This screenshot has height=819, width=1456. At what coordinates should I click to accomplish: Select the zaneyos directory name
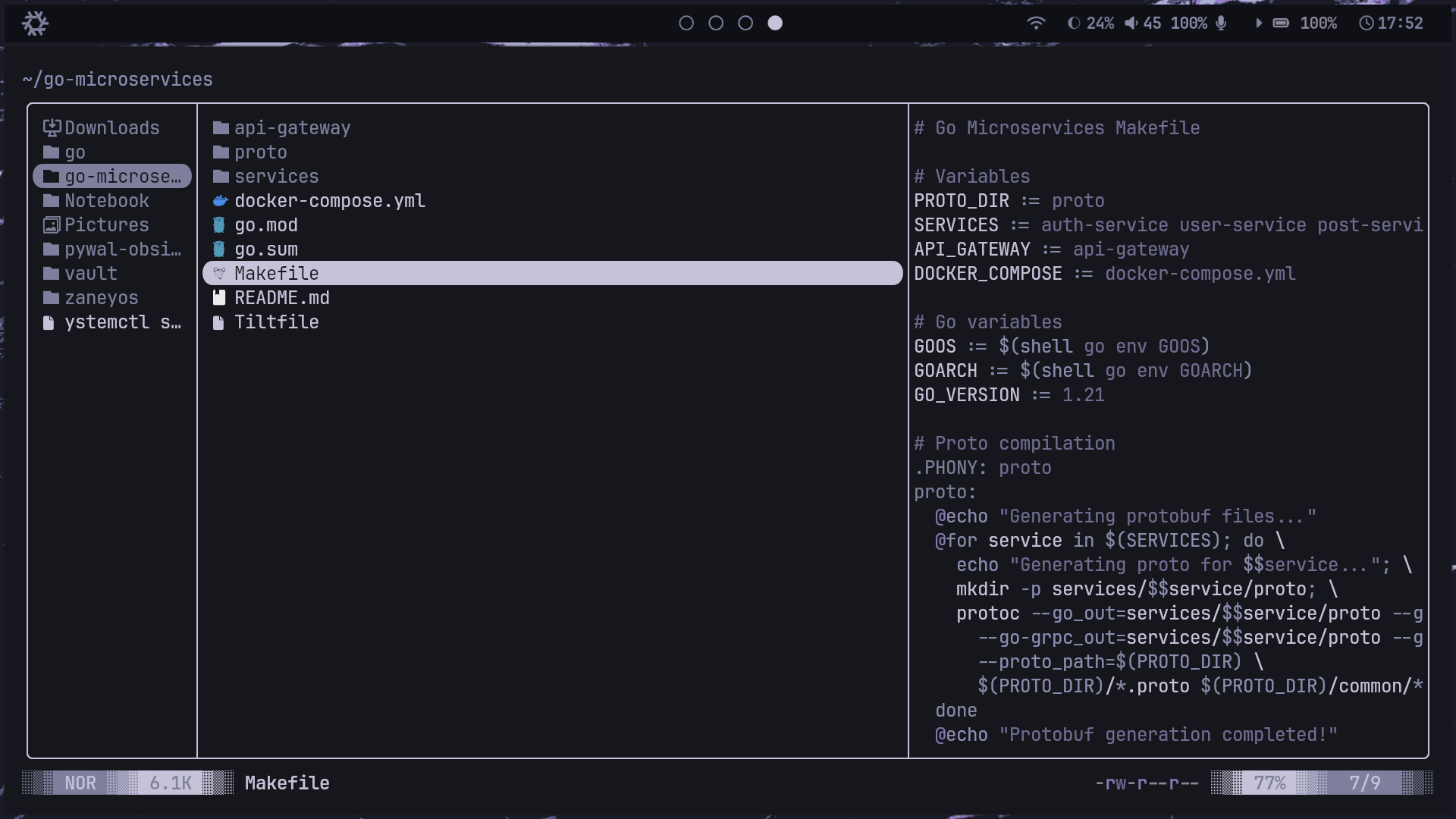(x=102, y=297)
